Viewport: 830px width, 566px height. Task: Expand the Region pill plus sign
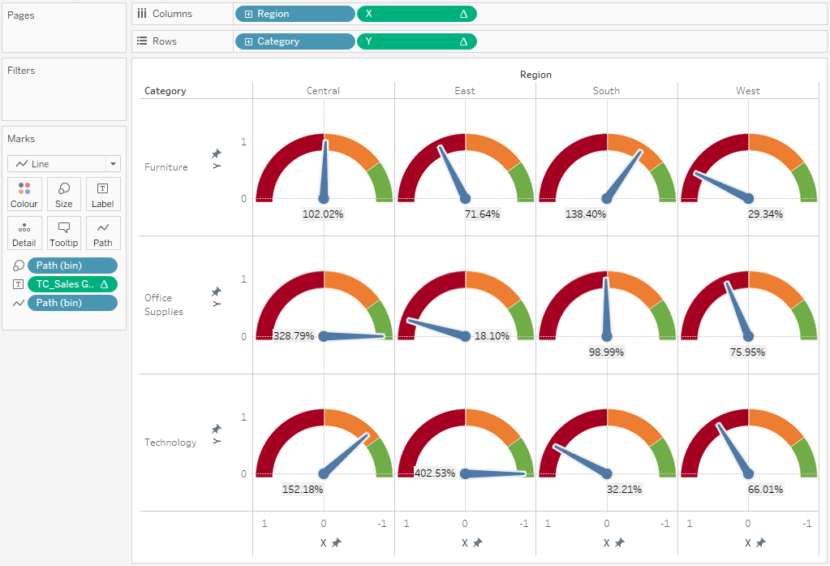pos(249,14)
